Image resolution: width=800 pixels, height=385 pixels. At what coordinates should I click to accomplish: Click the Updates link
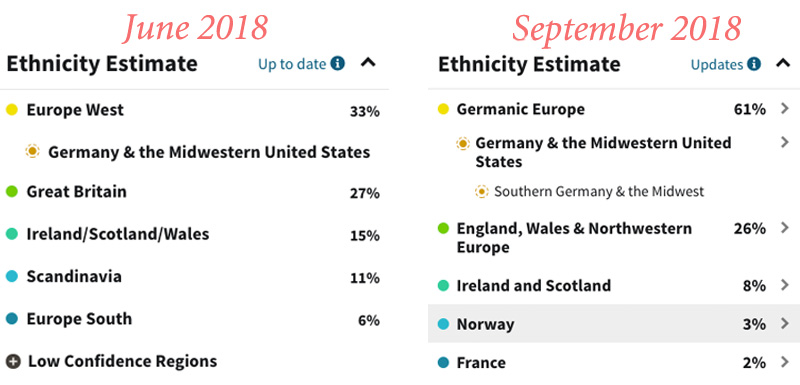coord(717,65)
